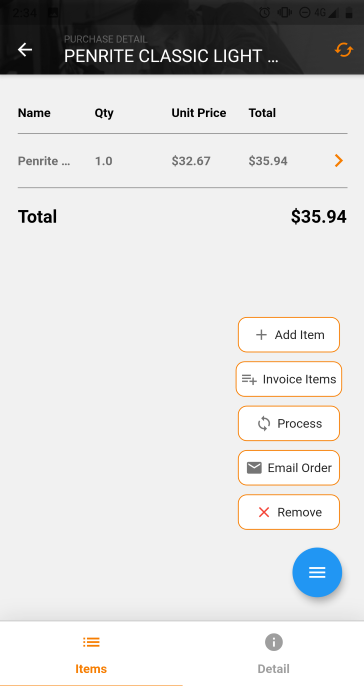Tap the circular arrows icon in Process
This screenshot has height=686, width=364.
264,424
